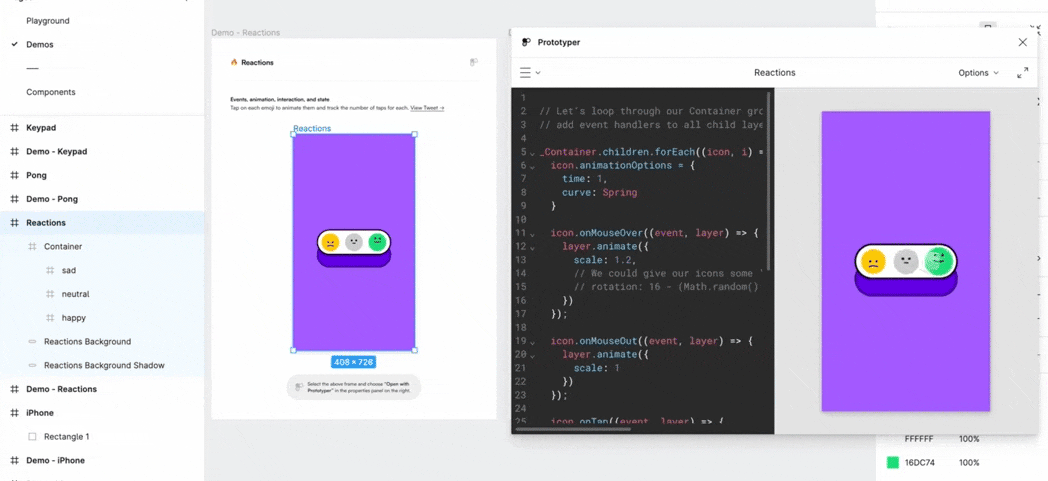Click the Rectangle 1 layer icon
The height and width of the screenshot is (481, 1048).
tap(32, 437)
